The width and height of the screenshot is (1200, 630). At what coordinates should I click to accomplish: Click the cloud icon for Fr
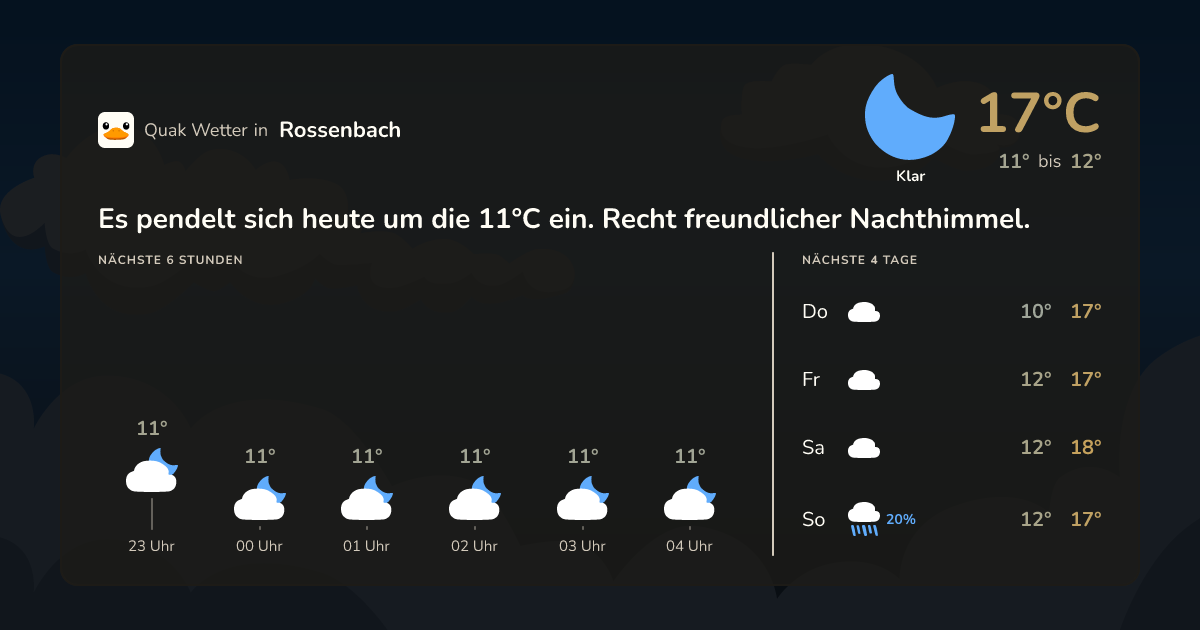[864, 380]
